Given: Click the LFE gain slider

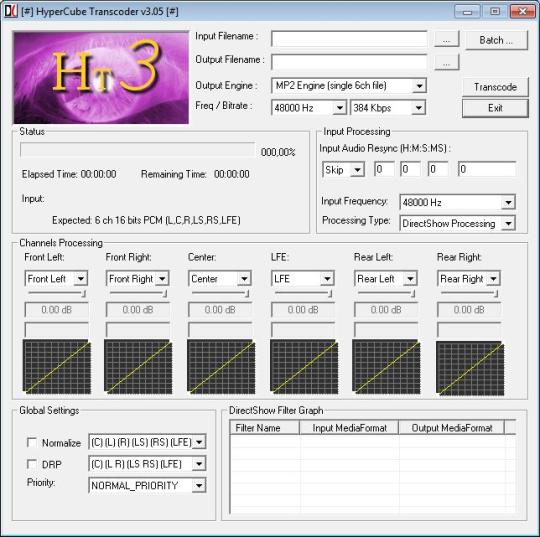Looking at the screenshot, I should click(x=303, y=293).
